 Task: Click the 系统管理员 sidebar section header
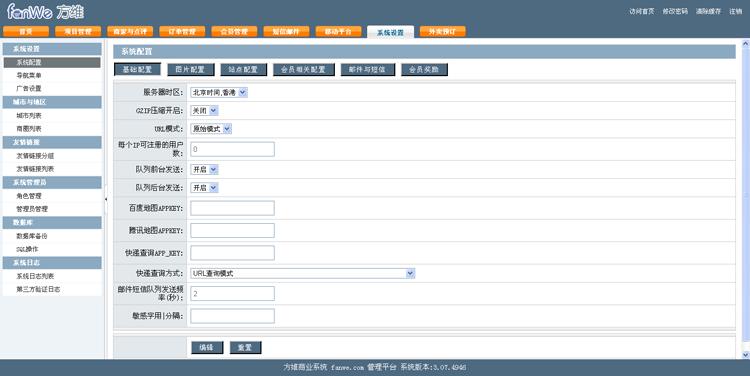click(x=52, y=182)
